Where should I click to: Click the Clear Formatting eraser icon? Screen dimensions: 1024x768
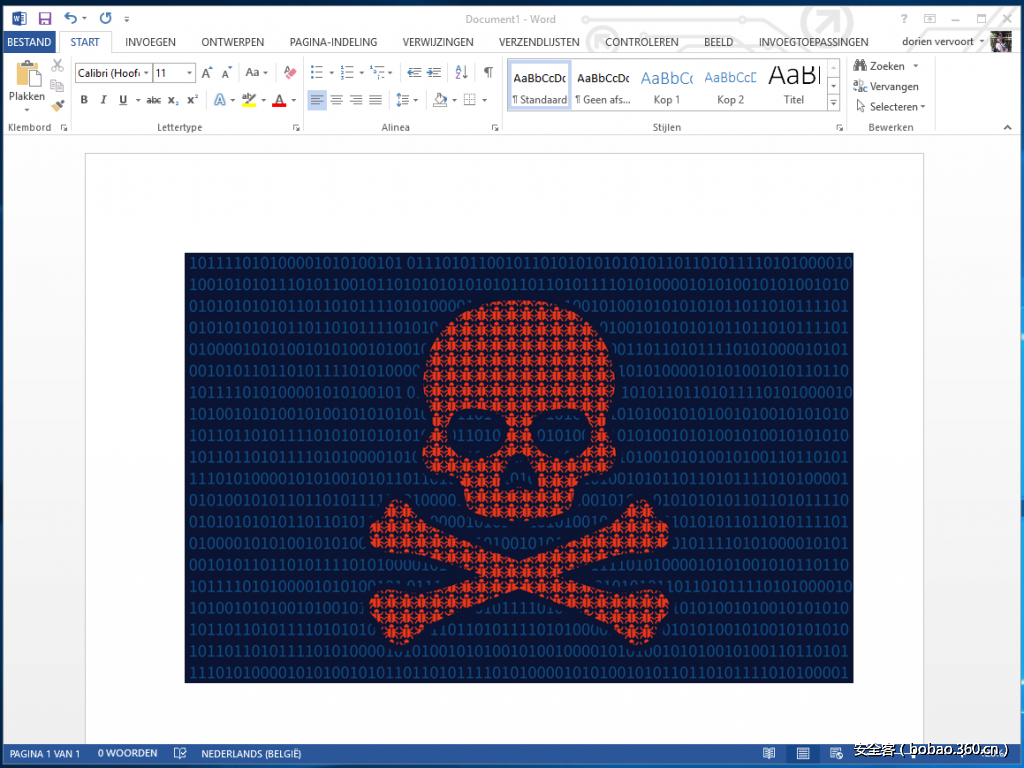pos(290,72)
